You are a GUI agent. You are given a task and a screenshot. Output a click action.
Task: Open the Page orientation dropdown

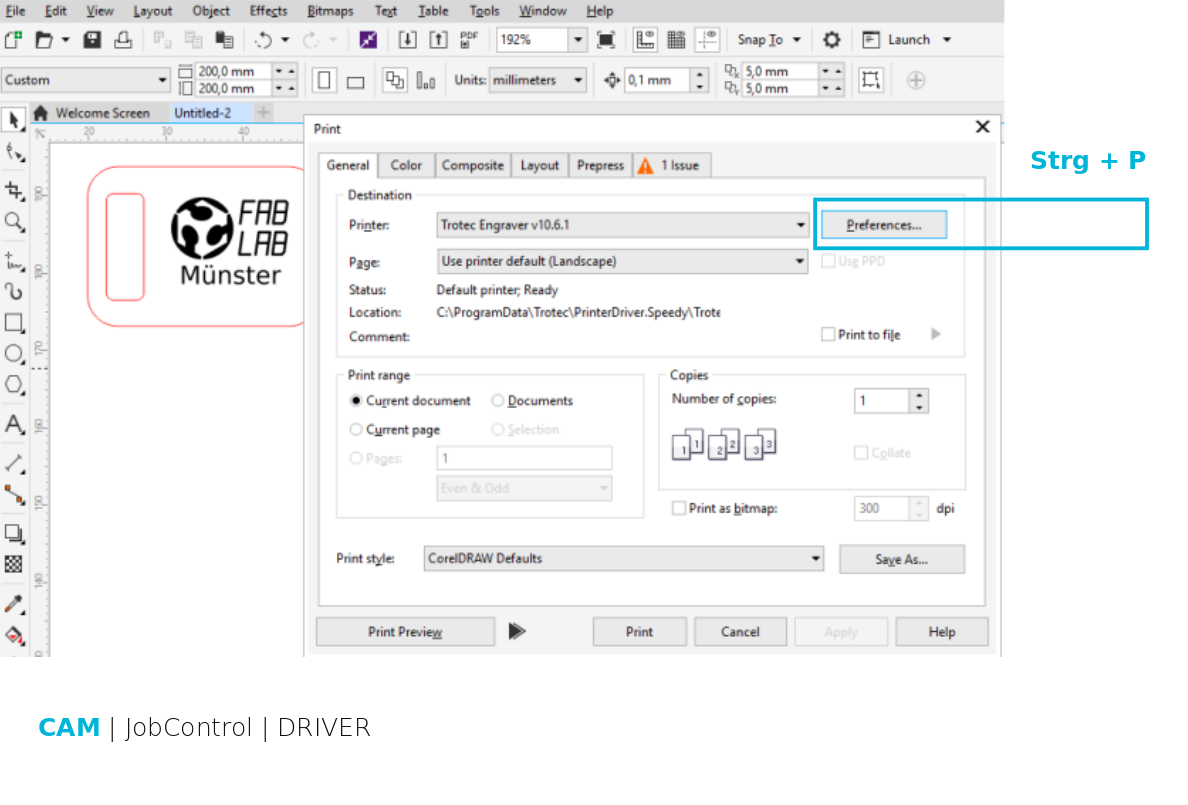coord(623,262)
